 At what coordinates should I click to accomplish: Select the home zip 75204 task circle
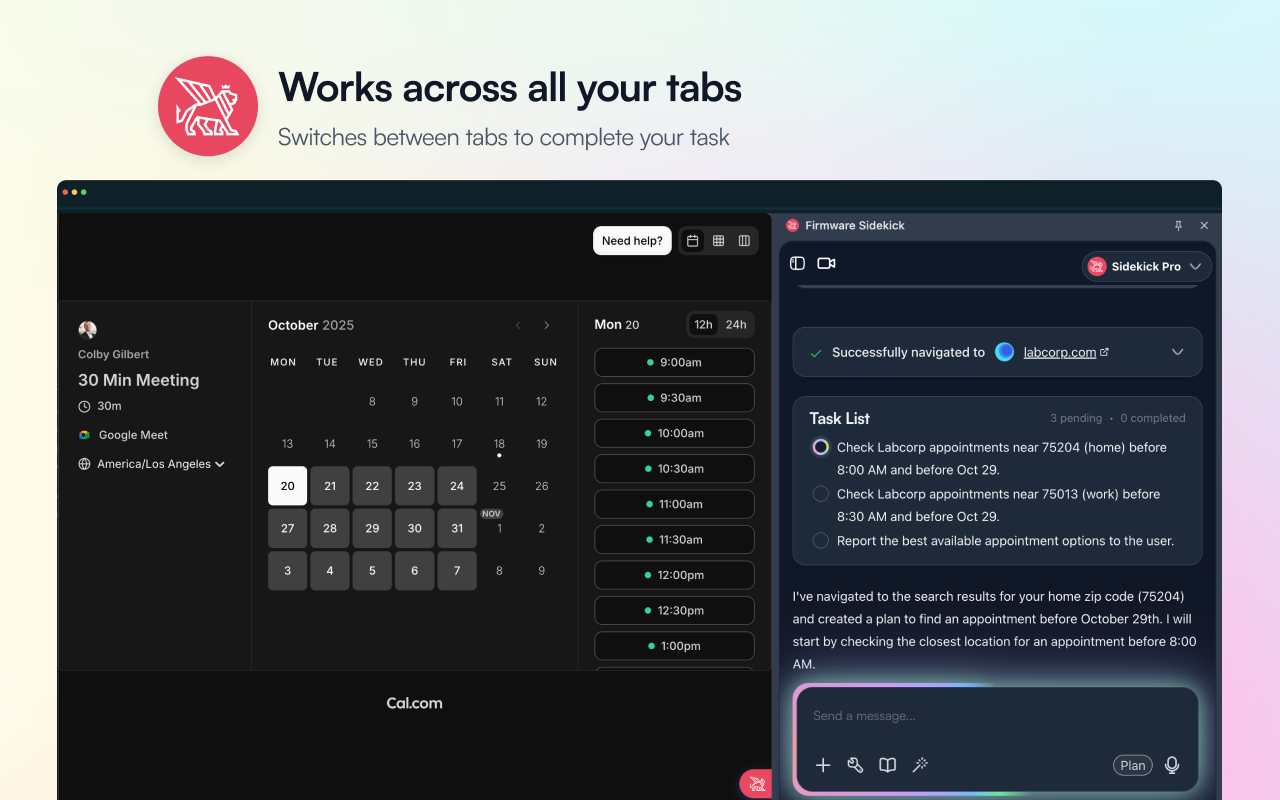(821, 447)
